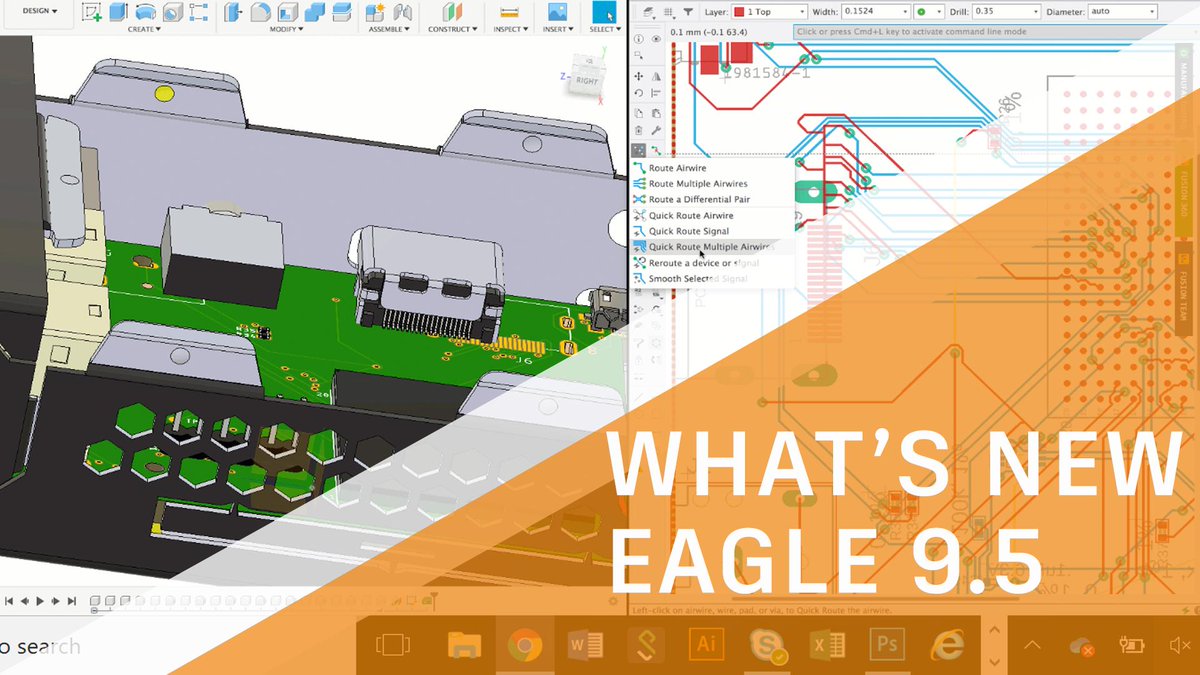1200x675 pixels.
Task: Choose Quick Route Airwire
Action: tap(711, 216)
